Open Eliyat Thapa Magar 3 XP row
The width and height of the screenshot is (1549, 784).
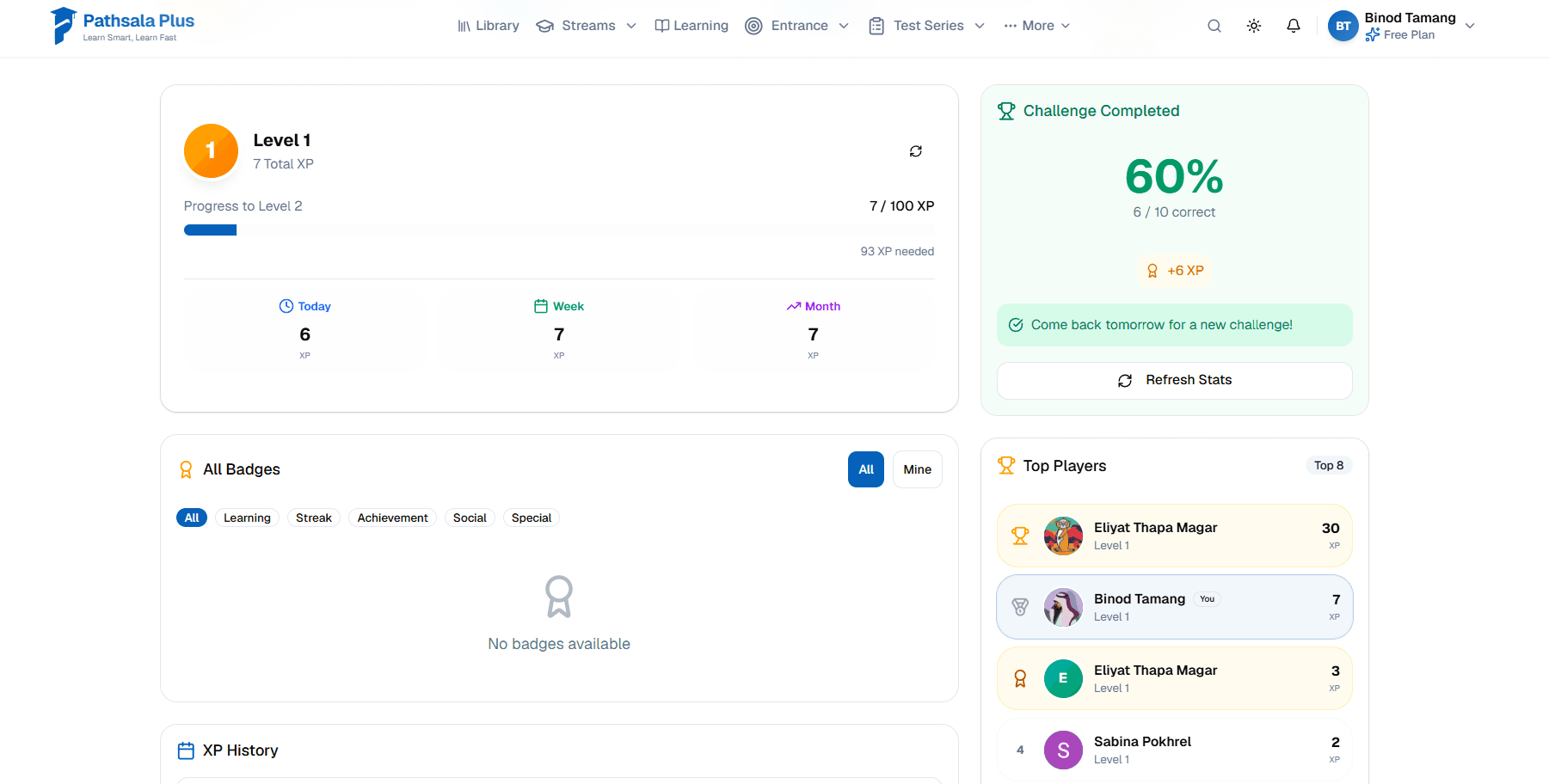coord(1175,678)
